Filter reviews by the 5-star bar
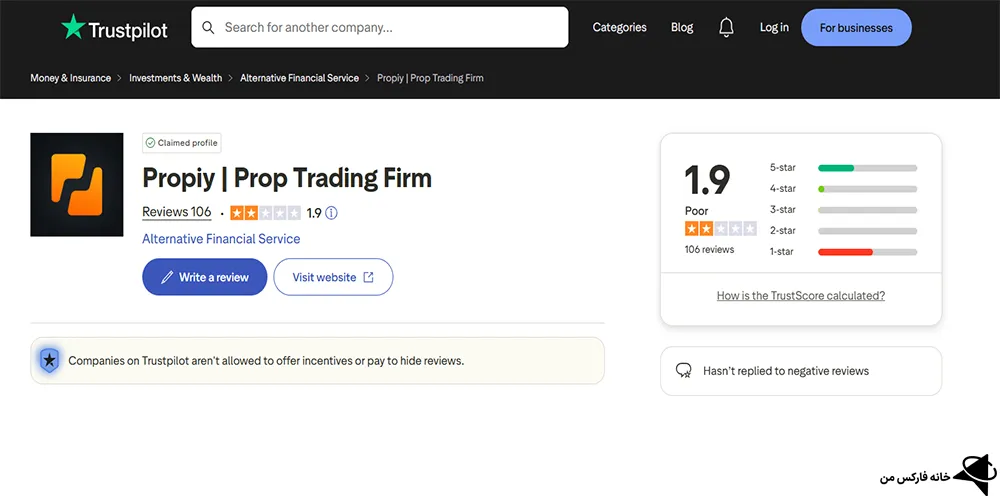Viewport: 1000px width, 500px height. (x=866, y=168)
